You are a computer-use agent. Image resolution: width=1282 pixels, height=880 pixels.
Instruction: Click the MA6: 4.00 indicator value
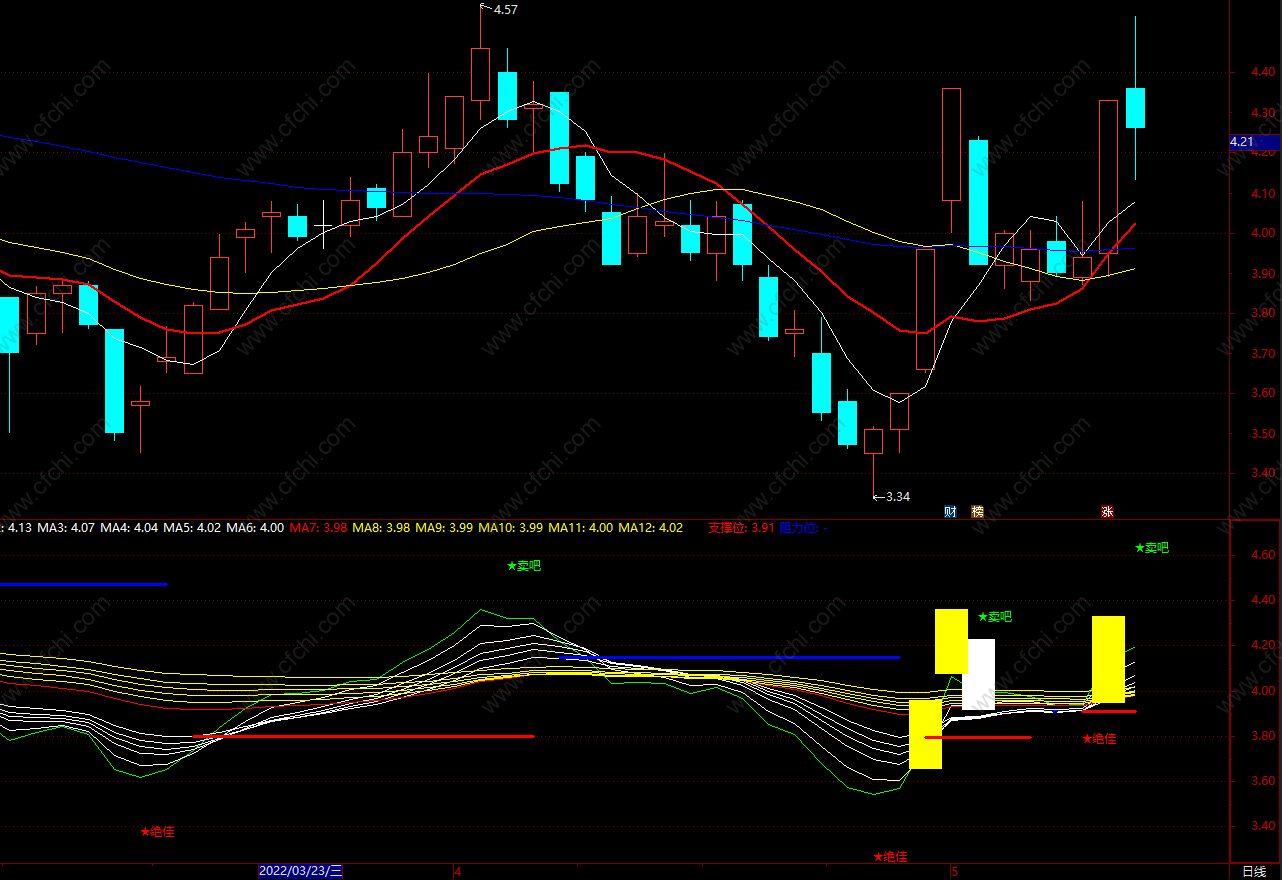click(x=255, y=527)
